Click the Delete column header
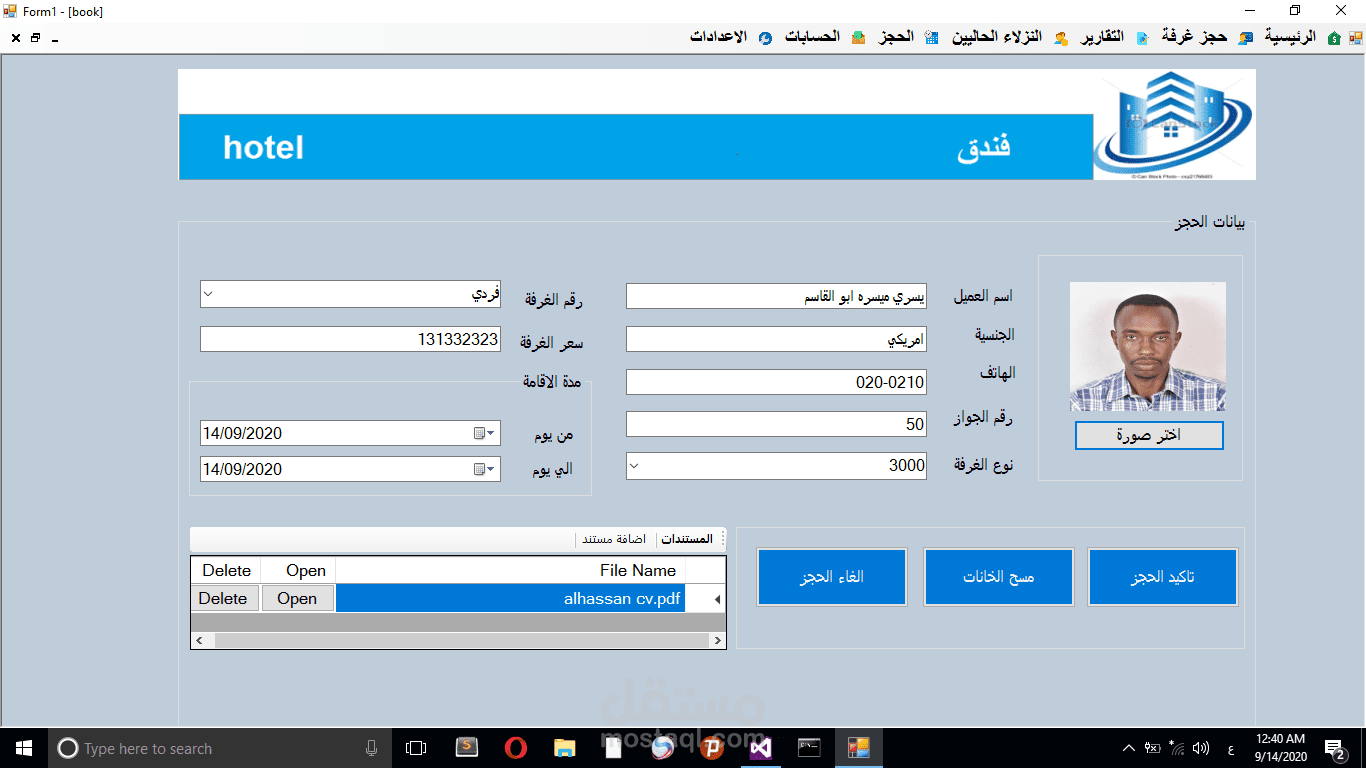 tap(226, 570)
